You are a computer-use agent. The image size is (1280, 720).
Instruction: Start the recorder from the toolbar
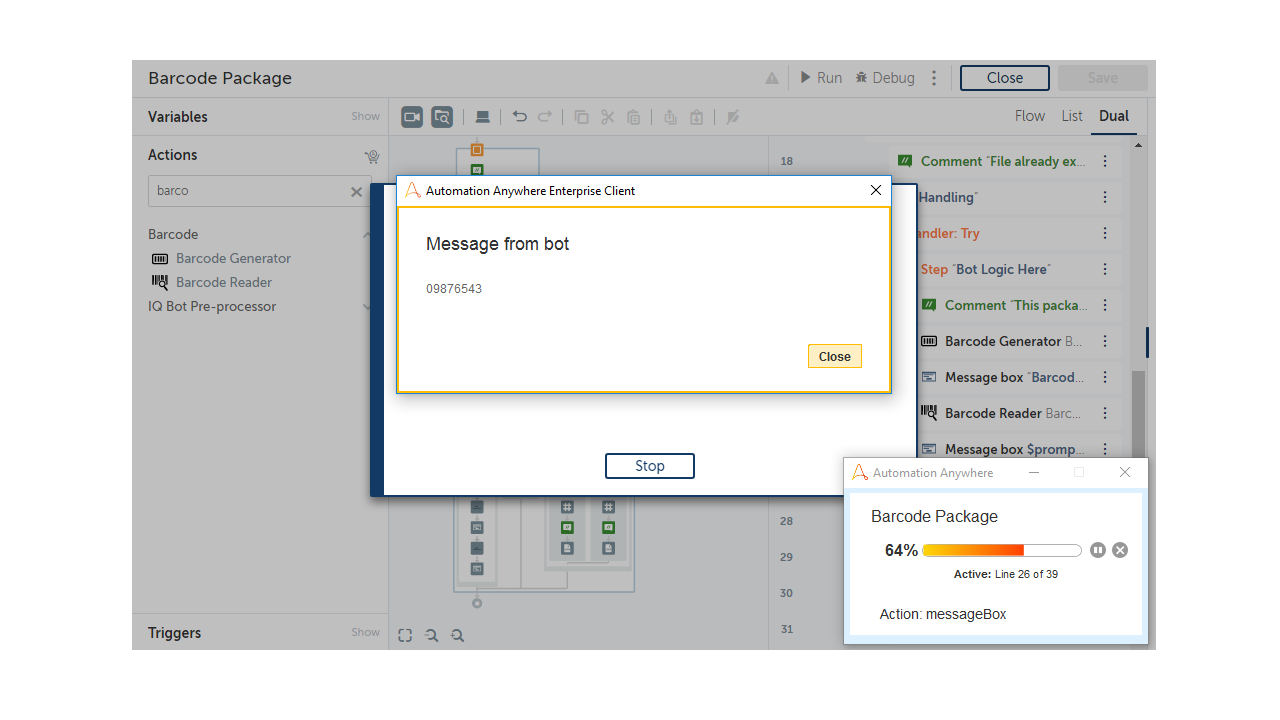[x=412, y=117]
